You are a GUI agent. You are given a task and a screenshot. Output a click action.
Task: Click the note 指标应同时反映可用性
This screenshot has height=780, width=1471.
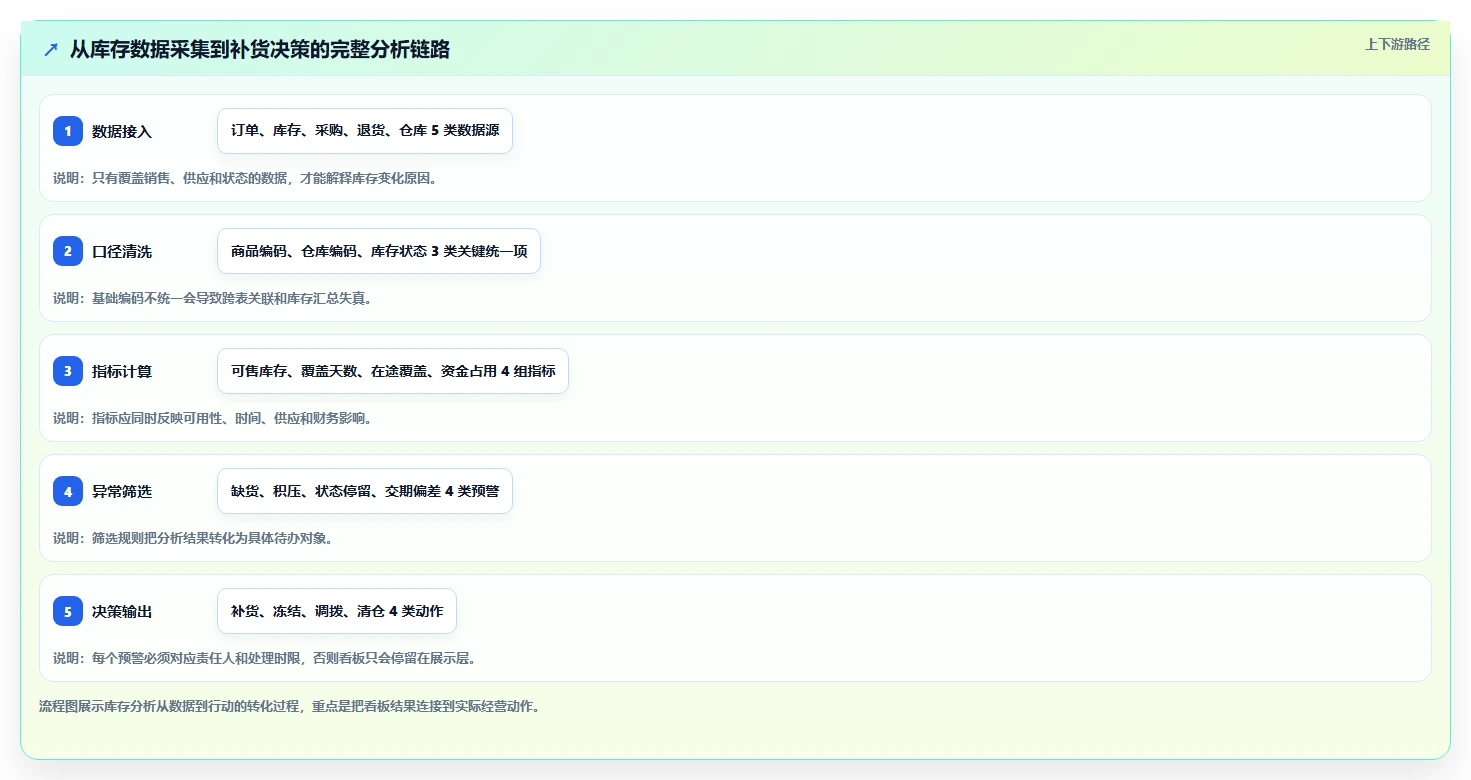tap(212, 418)
